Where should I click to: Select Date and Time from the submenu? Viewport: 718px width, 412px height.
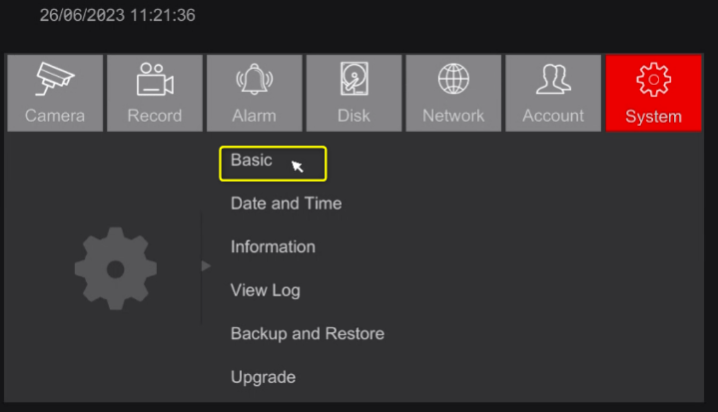coord(286,203)
